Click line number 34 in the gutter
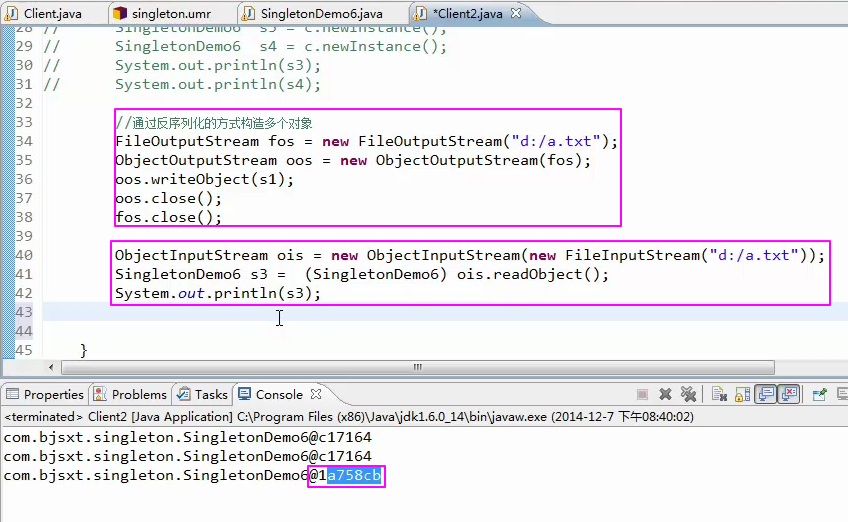The image size is (848, 522). point(24,141)
